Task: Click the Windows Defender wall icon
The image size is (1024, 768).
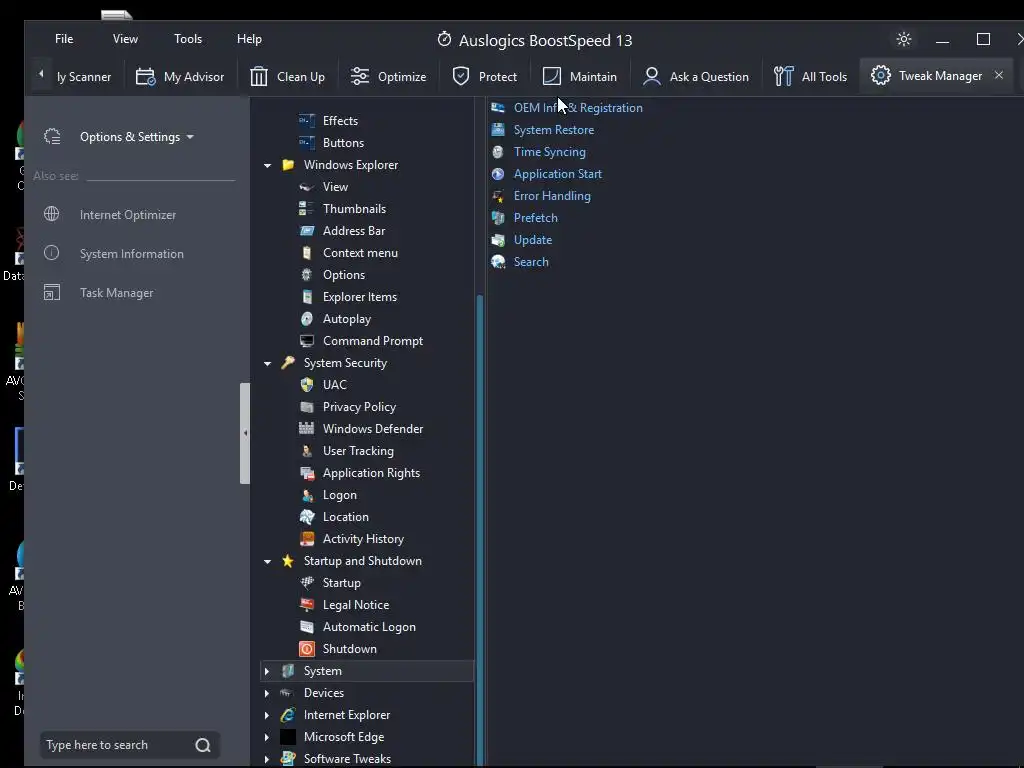Action: [x=306, y=428]
